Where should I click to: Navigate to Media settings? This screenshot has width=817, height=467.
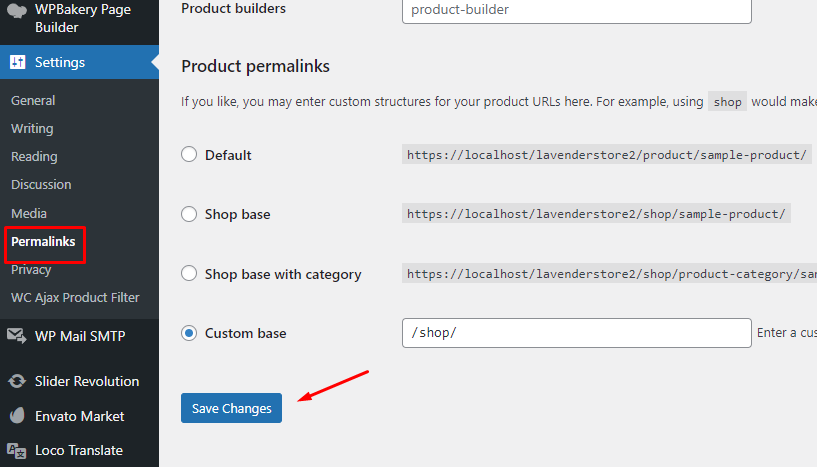point(29,213)
